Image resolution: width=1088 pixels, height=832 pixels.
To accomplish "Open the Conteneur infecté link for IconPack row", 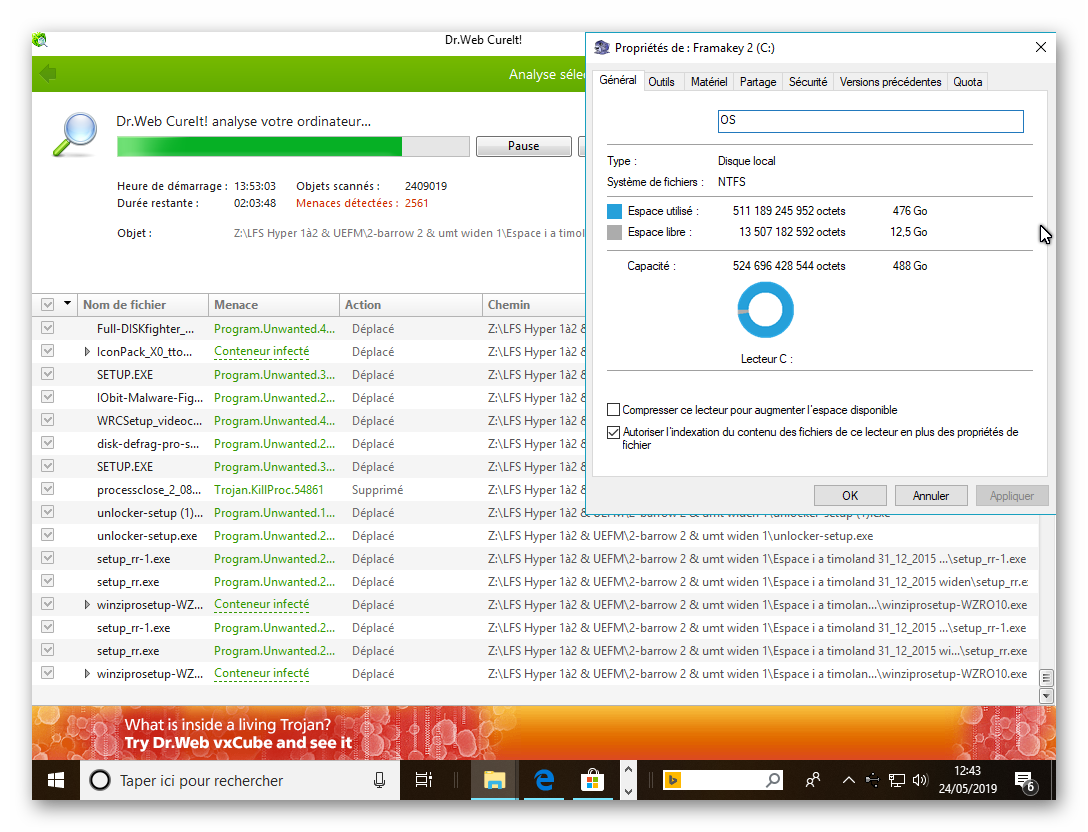I will click(262, 351).
